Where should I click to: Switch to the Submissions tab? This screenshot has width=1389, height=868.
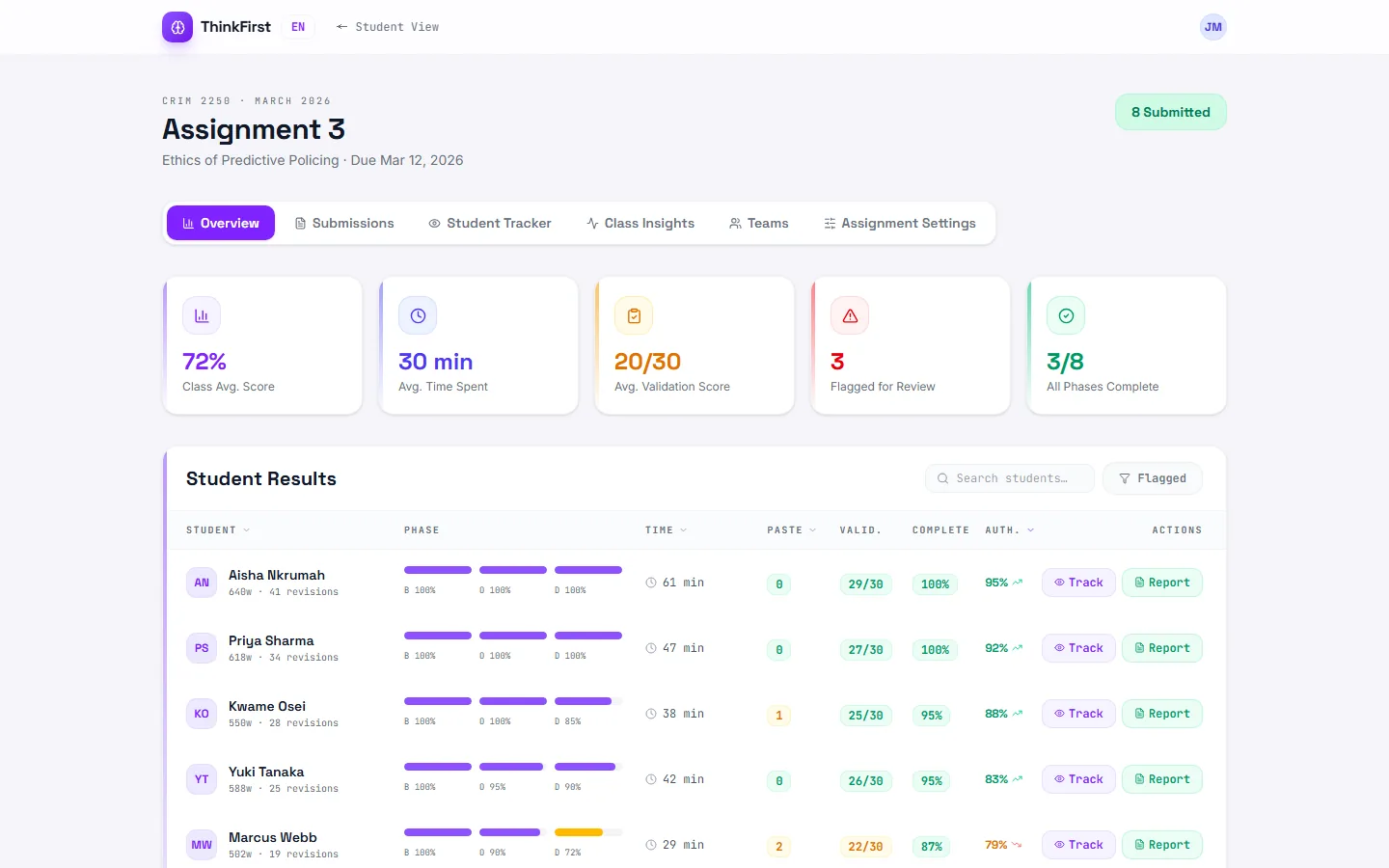[x=344, y=223]
